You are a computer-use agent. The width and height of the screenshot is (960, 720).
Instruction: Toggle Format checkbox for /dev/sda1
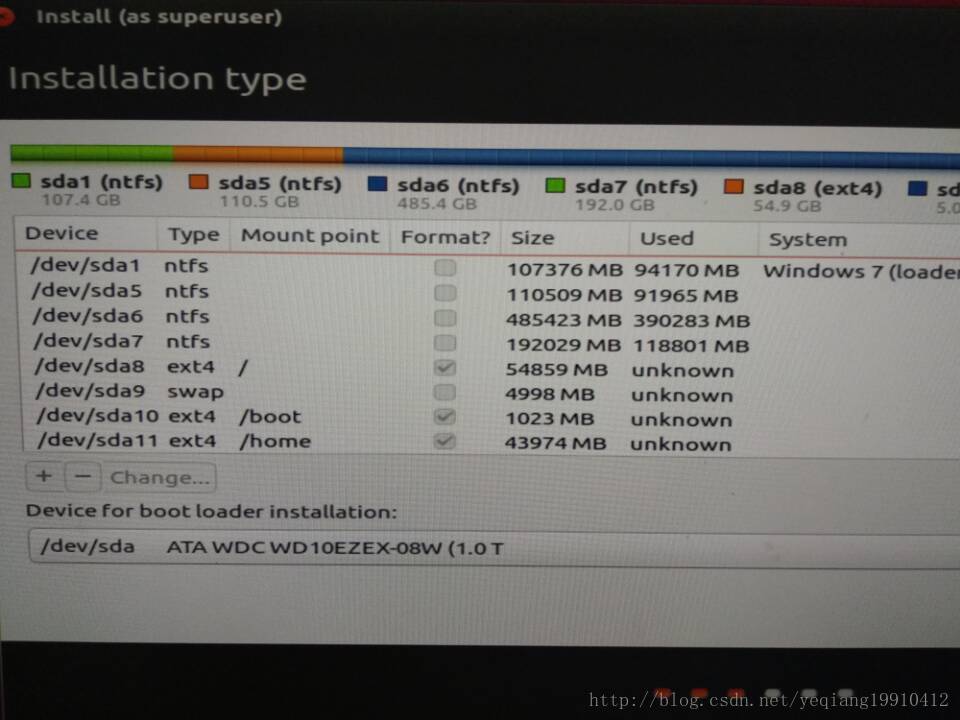click(445, 268)
